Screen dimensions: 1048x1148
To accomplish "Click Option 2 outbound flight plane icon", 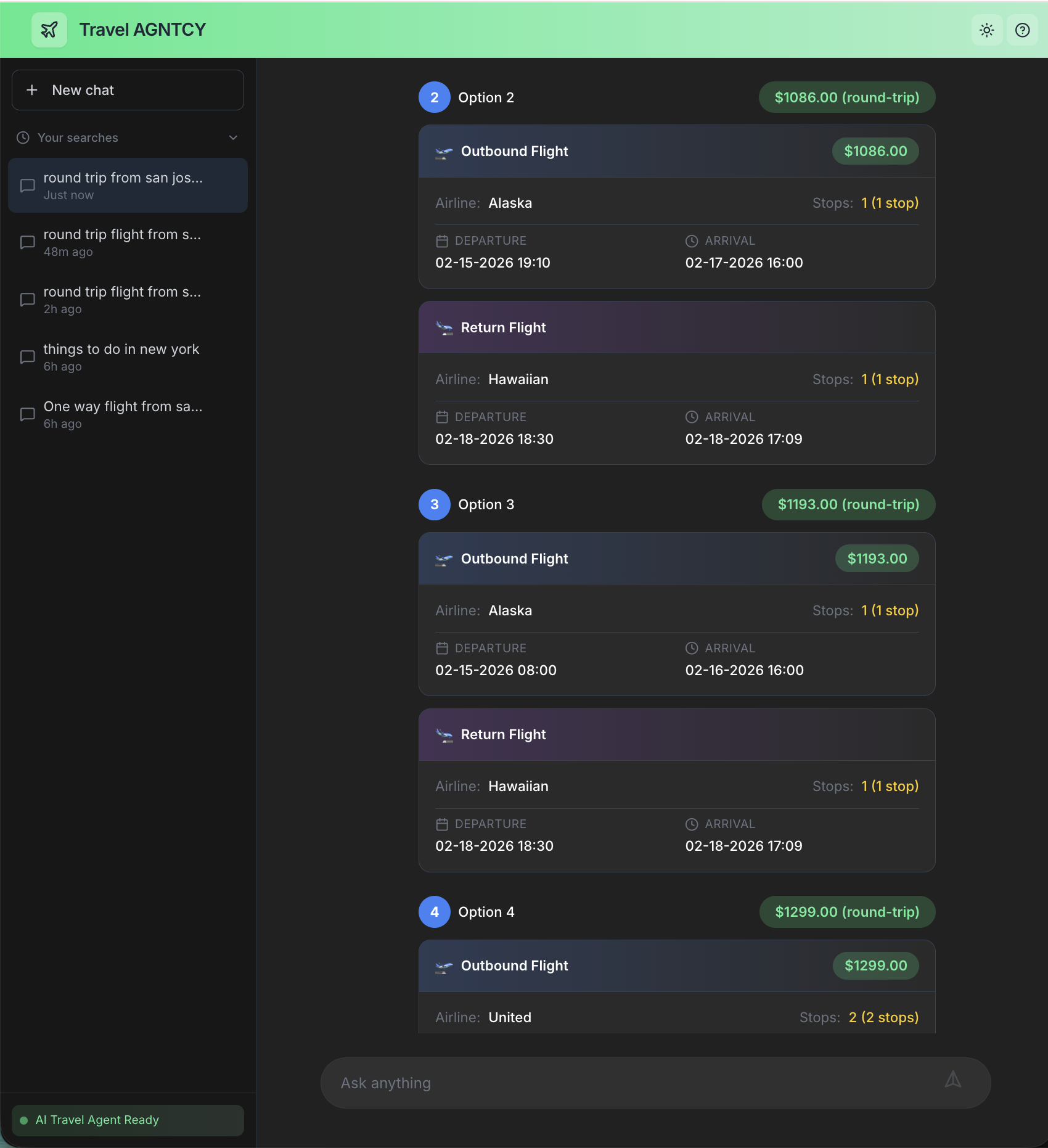I will pos(444,152).
